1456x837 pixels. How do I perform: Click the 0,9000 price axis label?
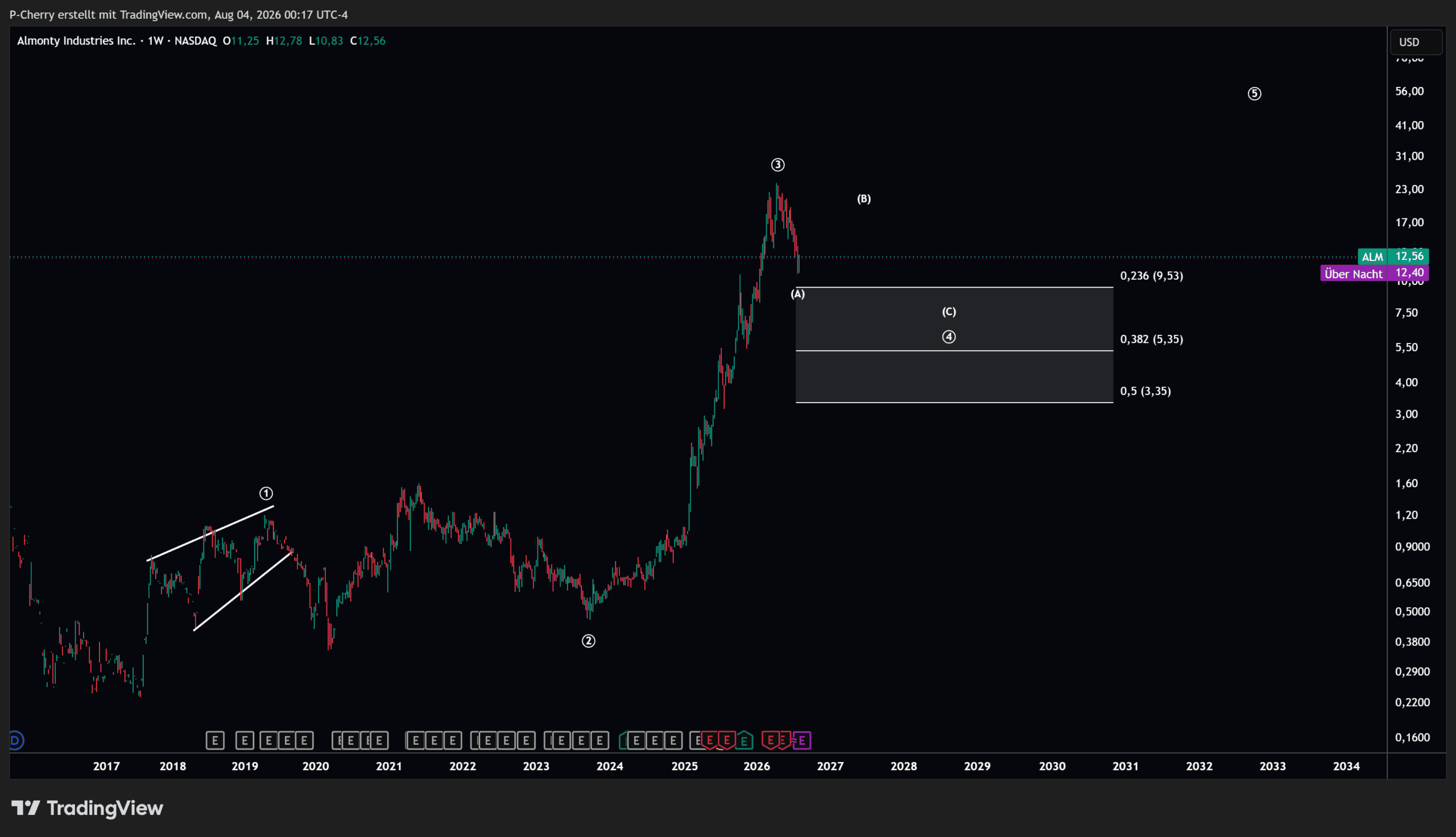pos(1412,546)
